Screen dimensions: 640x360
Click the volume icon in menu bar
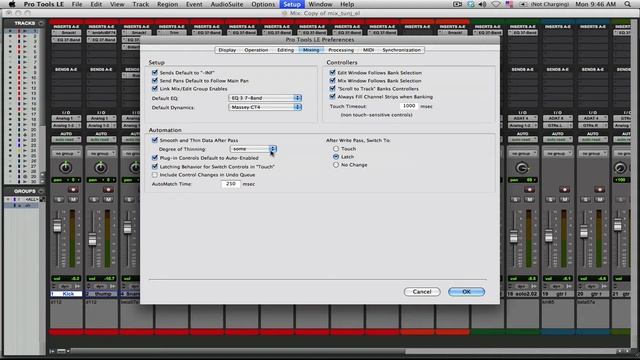(482, 4)
